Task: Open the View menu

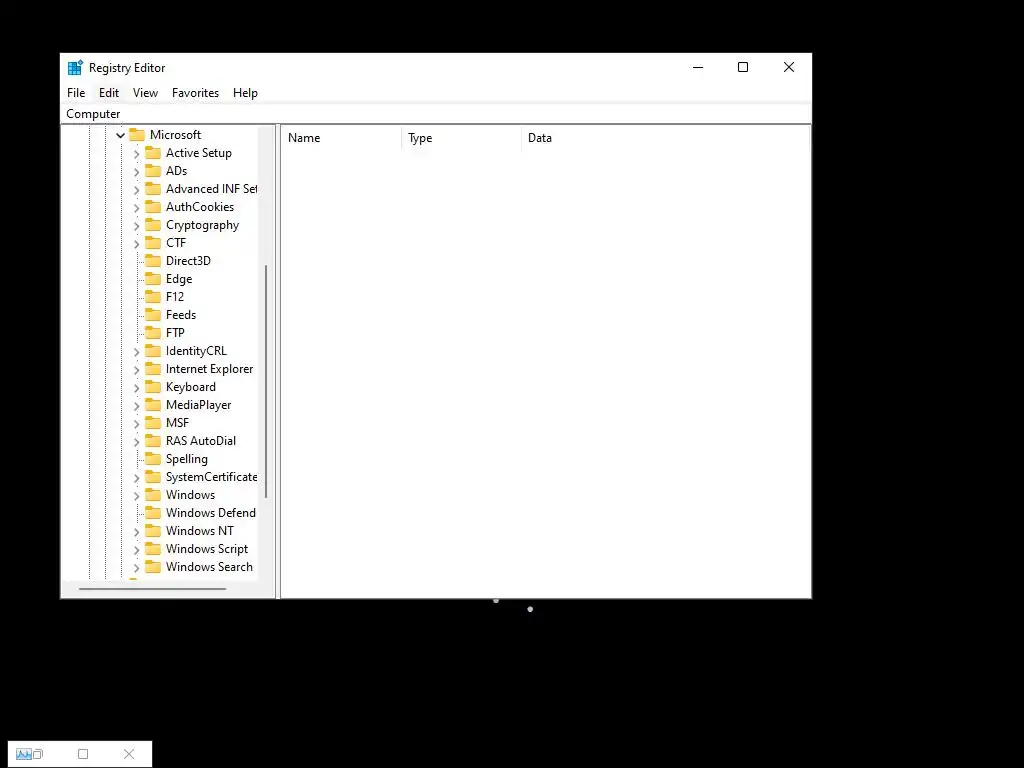Action: tap(145, 93)
